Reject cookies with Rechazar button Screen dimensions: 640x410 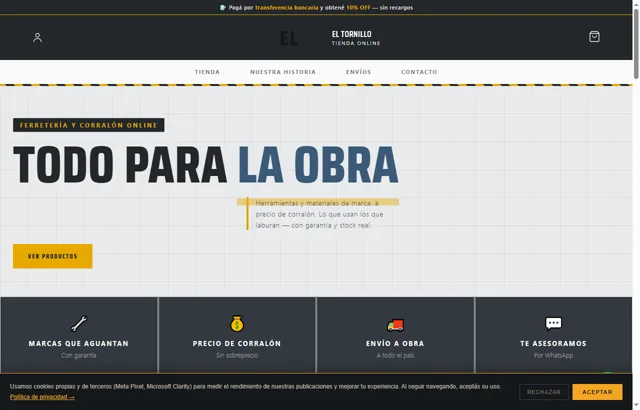pyautogui.click(x=544, y=392)
